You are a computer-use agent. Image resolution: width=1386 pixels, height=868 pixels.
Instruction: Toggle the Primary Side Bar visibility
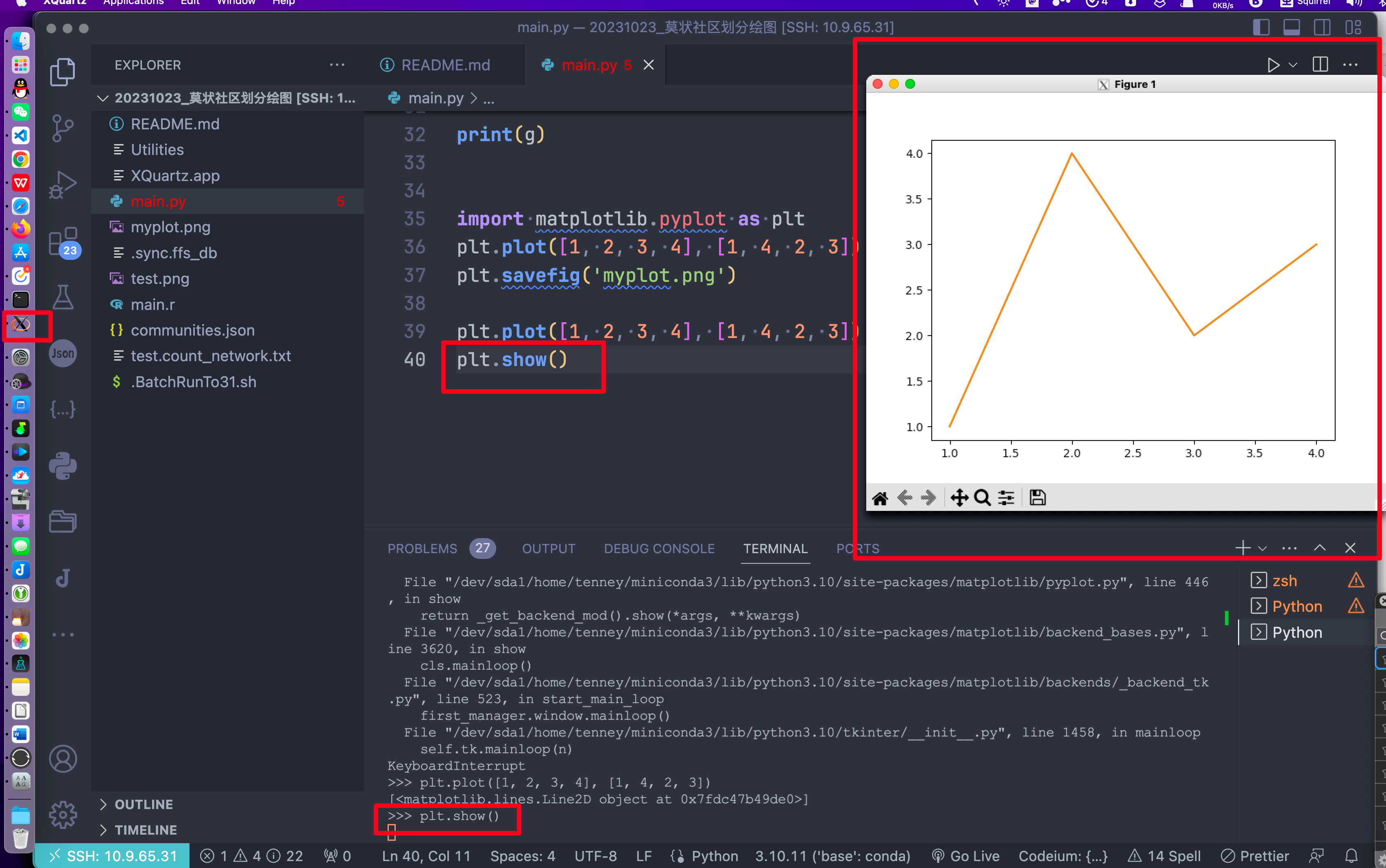click(1262, 26)
